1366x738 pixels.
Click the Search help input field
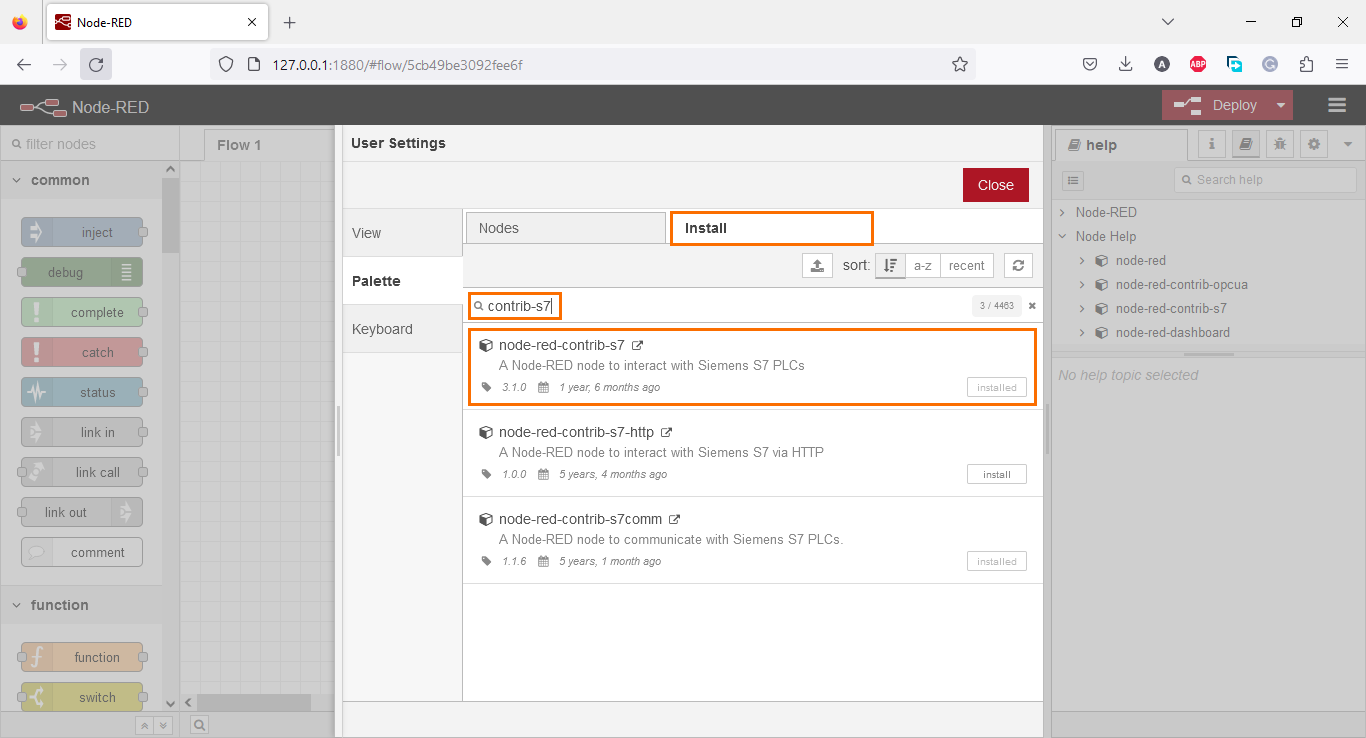pos(1265,180)
